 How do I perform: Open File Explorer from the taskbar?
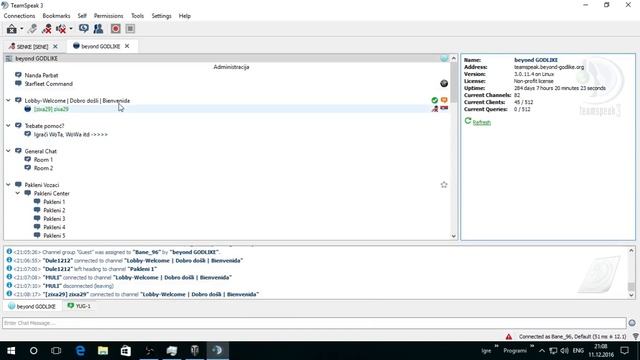(103, 351)
